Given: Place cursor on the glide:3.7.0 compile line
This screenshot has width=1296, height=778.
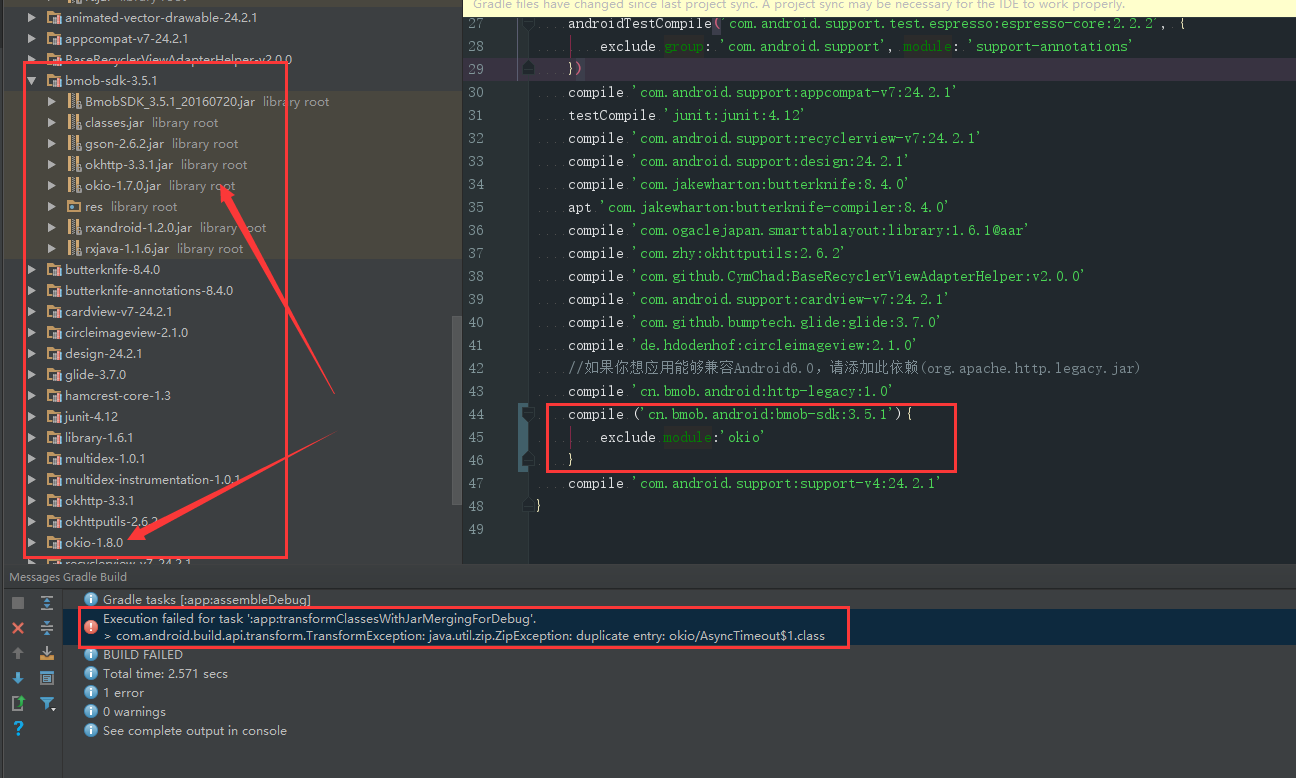Looking at the screenshot, I should point(754,322).
